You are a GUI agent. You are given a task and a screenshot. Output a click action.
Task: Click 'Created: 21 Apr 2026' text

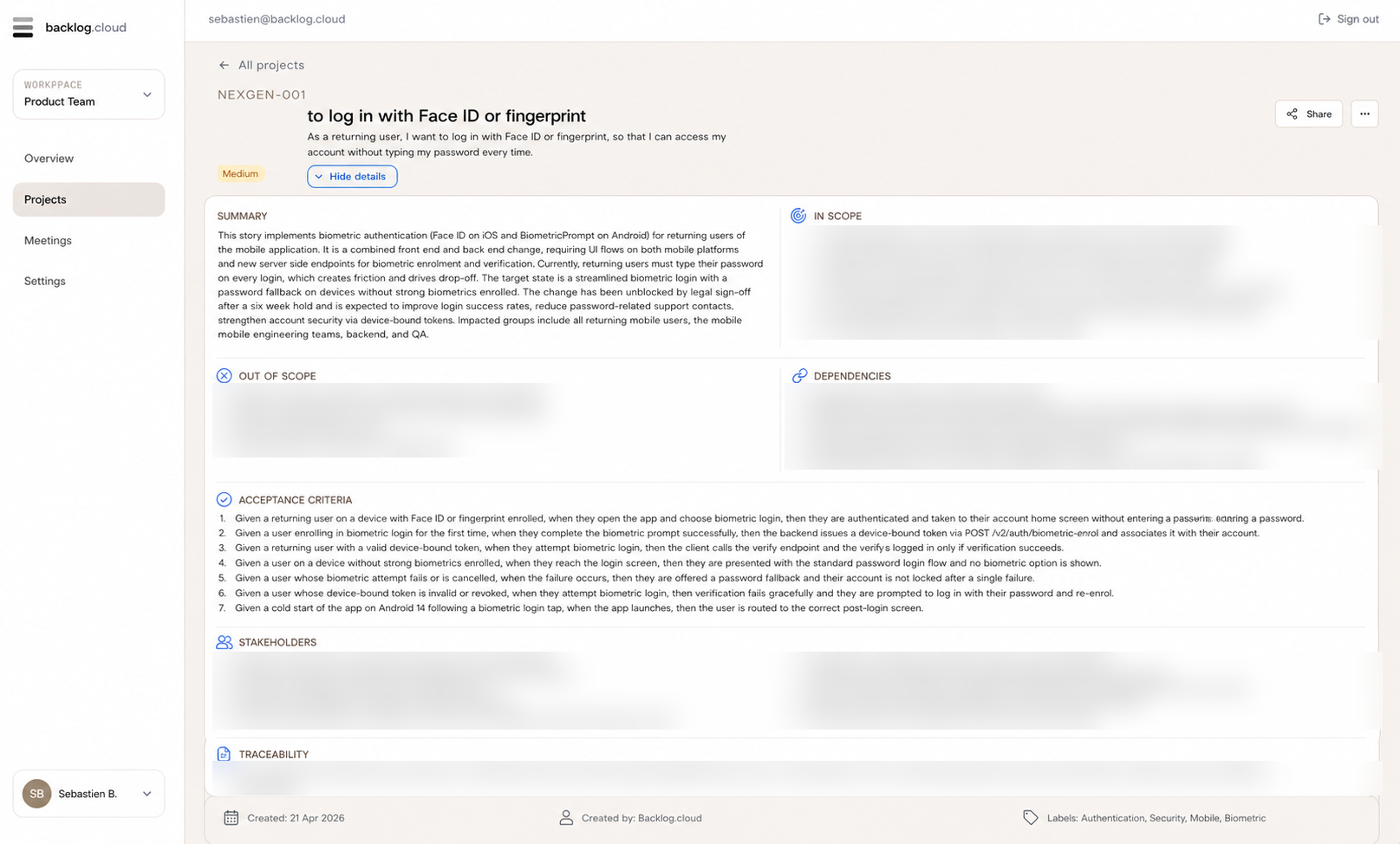(x=296, y=818)
